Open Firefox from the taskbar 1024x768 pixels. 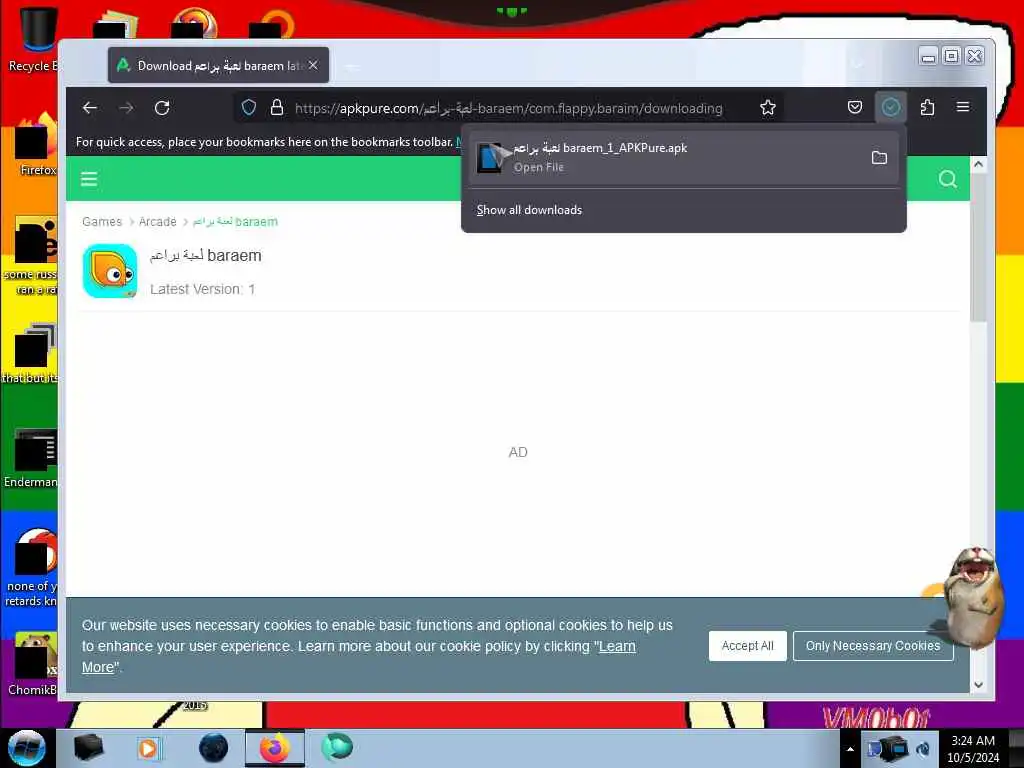[x=275, y=748]
